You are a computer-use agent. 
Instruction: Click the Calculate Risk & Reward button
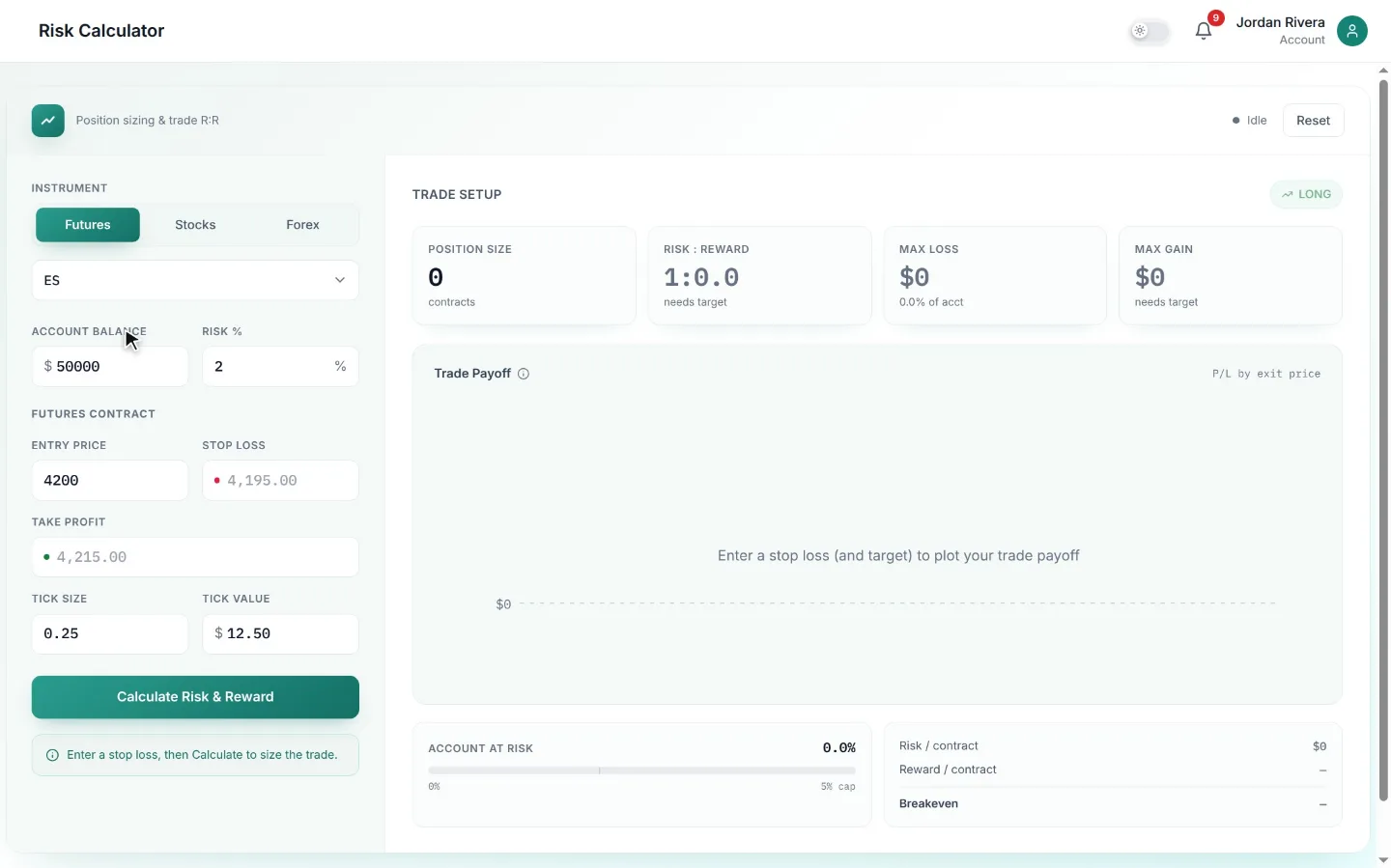(x=195, y=697)
